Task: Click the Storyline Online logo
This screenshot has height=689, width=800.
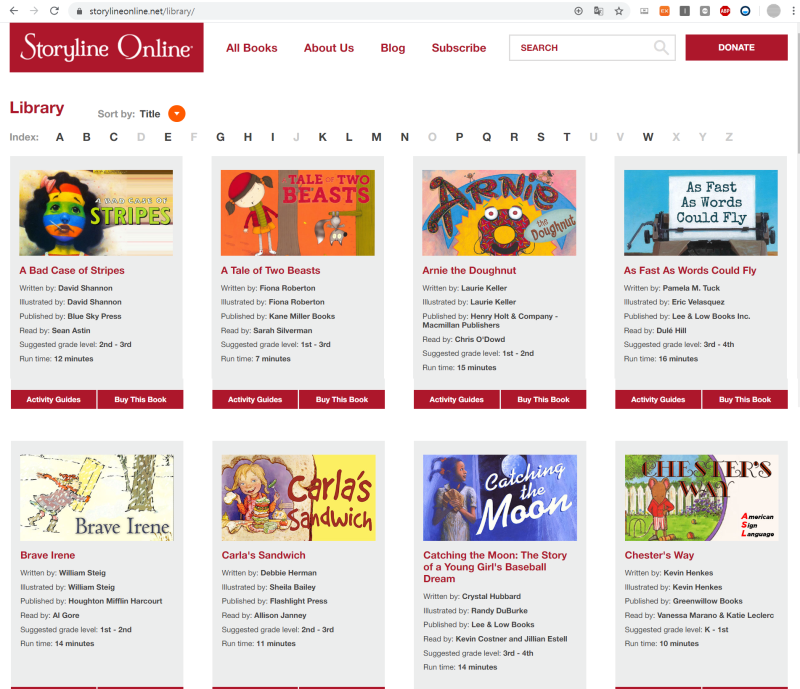Action: click(x=107, y=47)
